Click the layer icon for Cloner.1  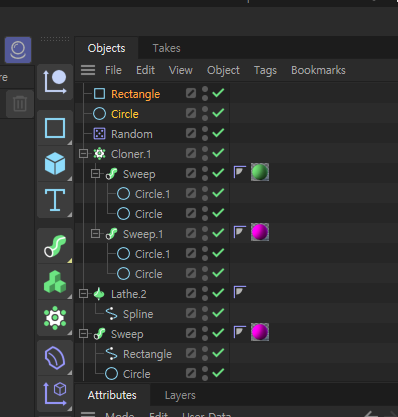click(191, 153)
